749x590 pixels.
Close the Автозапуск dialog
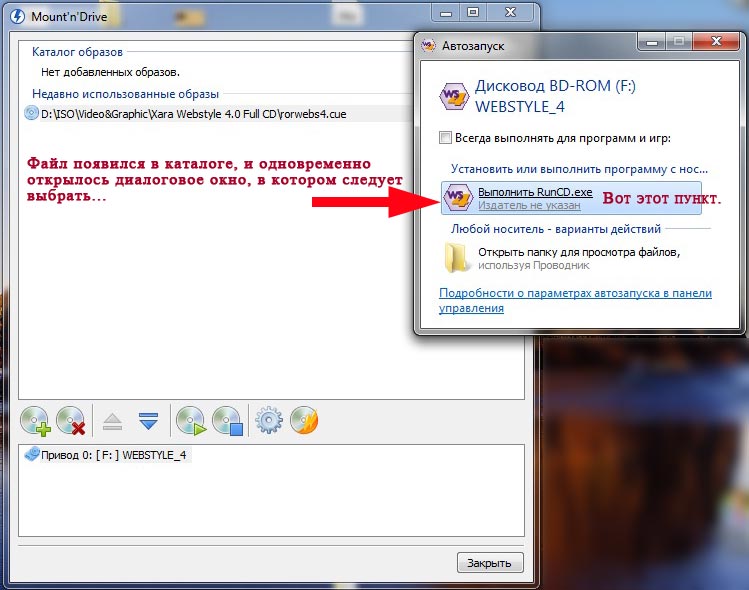(x=716, y=42)
